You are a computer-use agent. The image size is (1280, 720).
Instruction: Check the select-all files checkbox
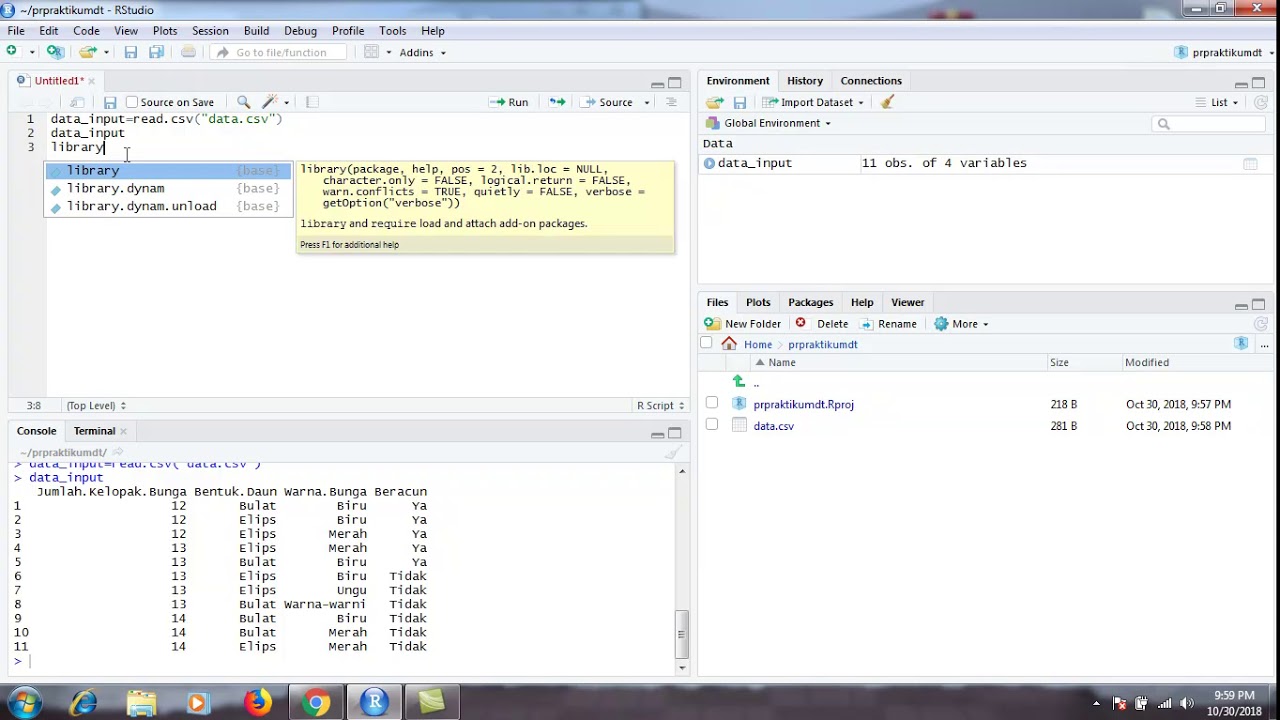tap(706, 343)
